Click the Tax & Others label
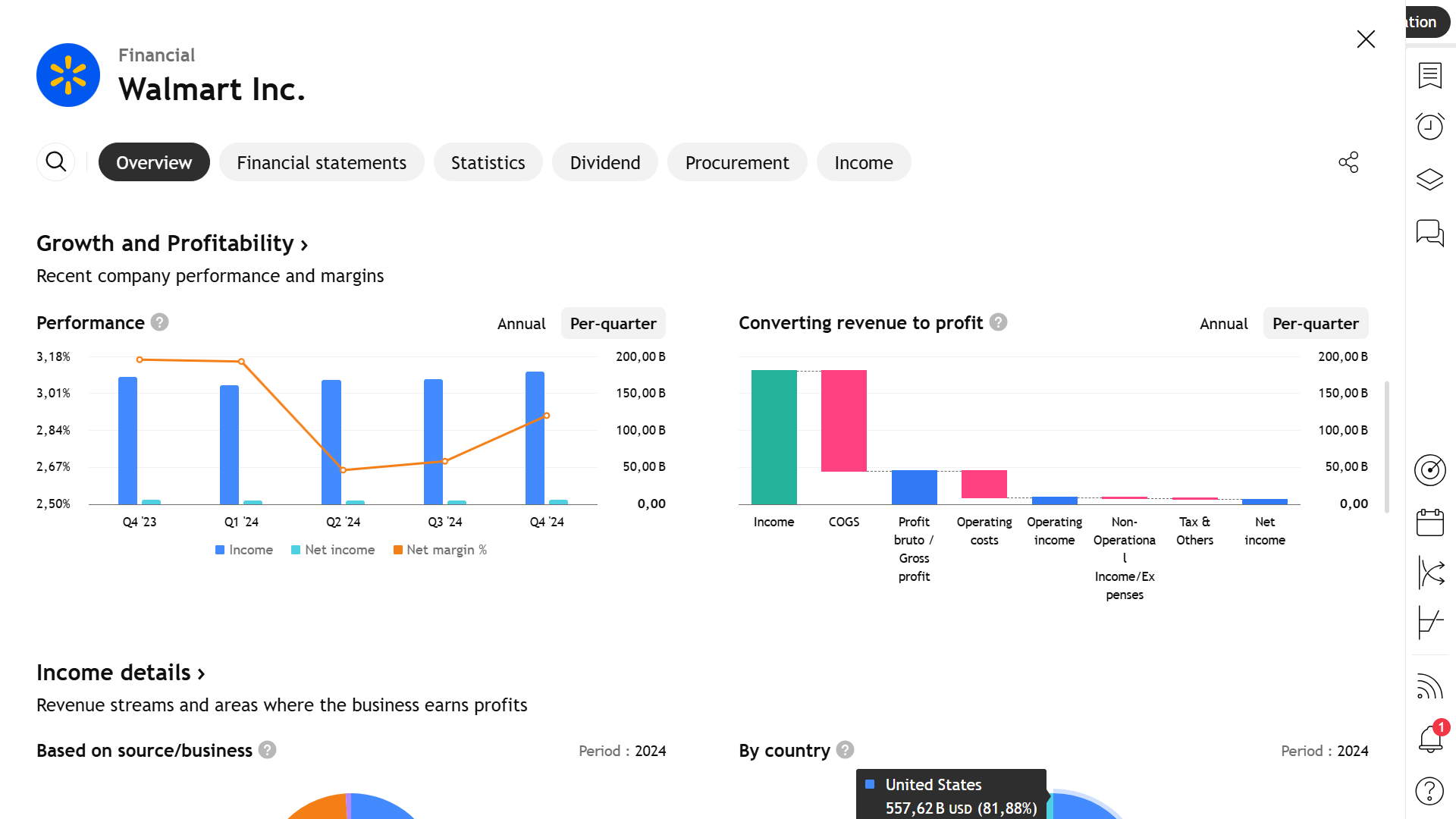 coord(1194,531)
